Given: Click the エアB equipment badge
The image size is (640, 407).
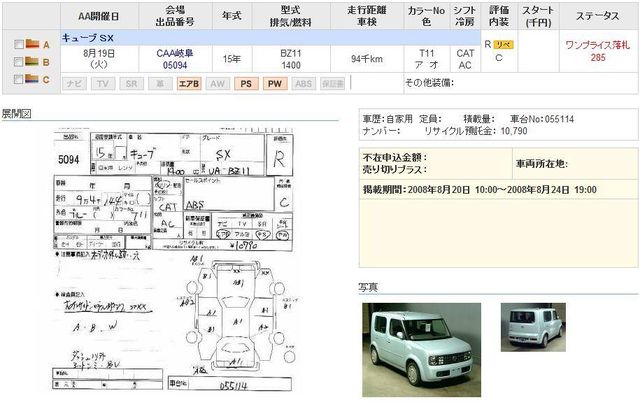Looking at the screenshot, I should pyautogui.click(x=188, y=84).
